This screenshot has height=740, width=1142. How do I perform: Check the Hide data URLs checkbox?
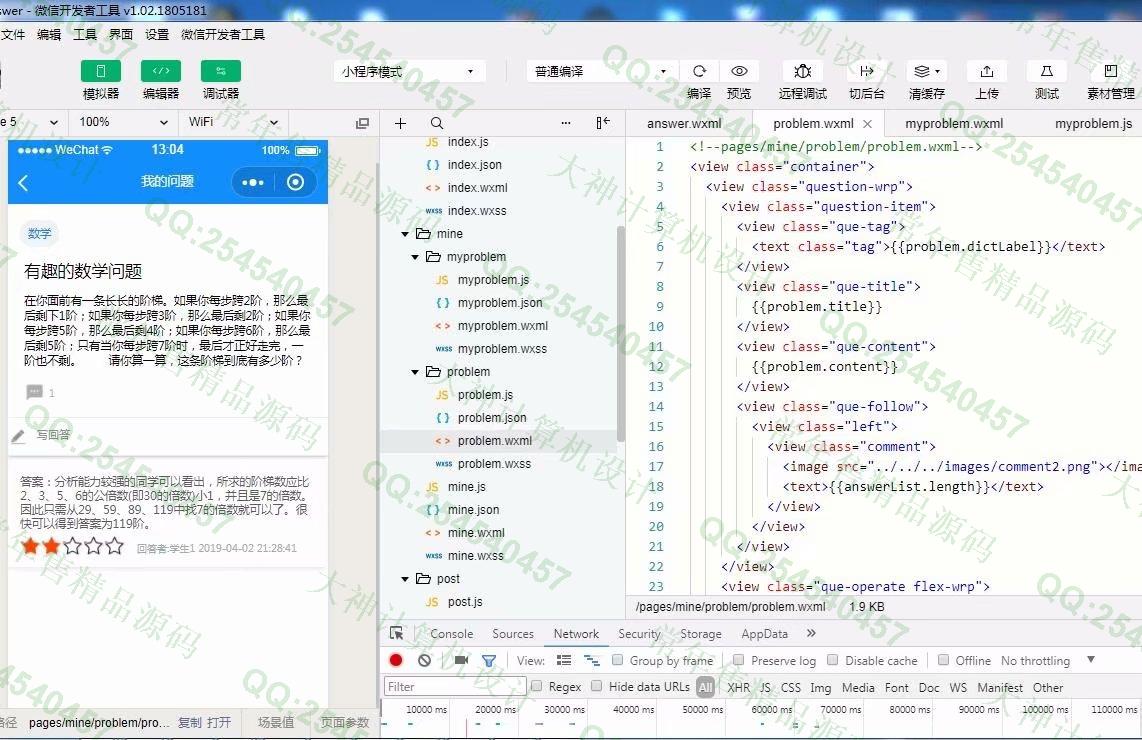pyautogui.click(x=597, y=686)
